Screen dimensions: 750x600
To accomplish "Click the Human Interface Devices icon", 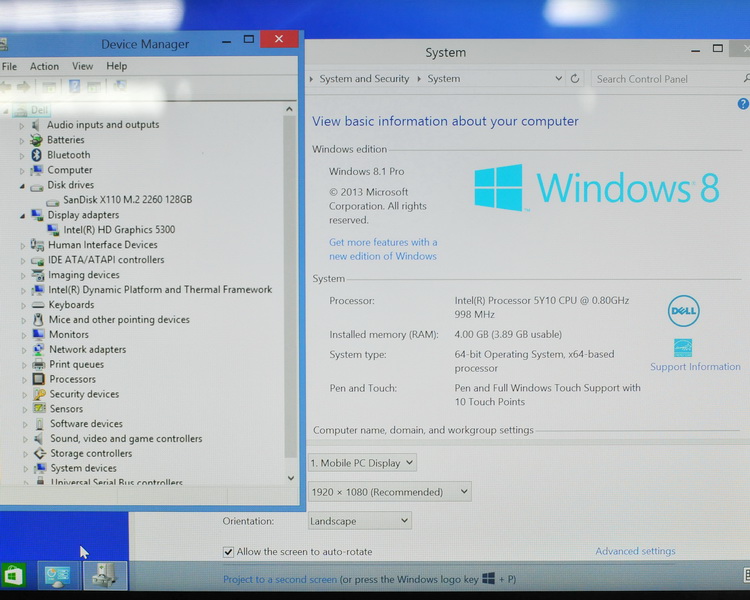I will click(37, 245).
